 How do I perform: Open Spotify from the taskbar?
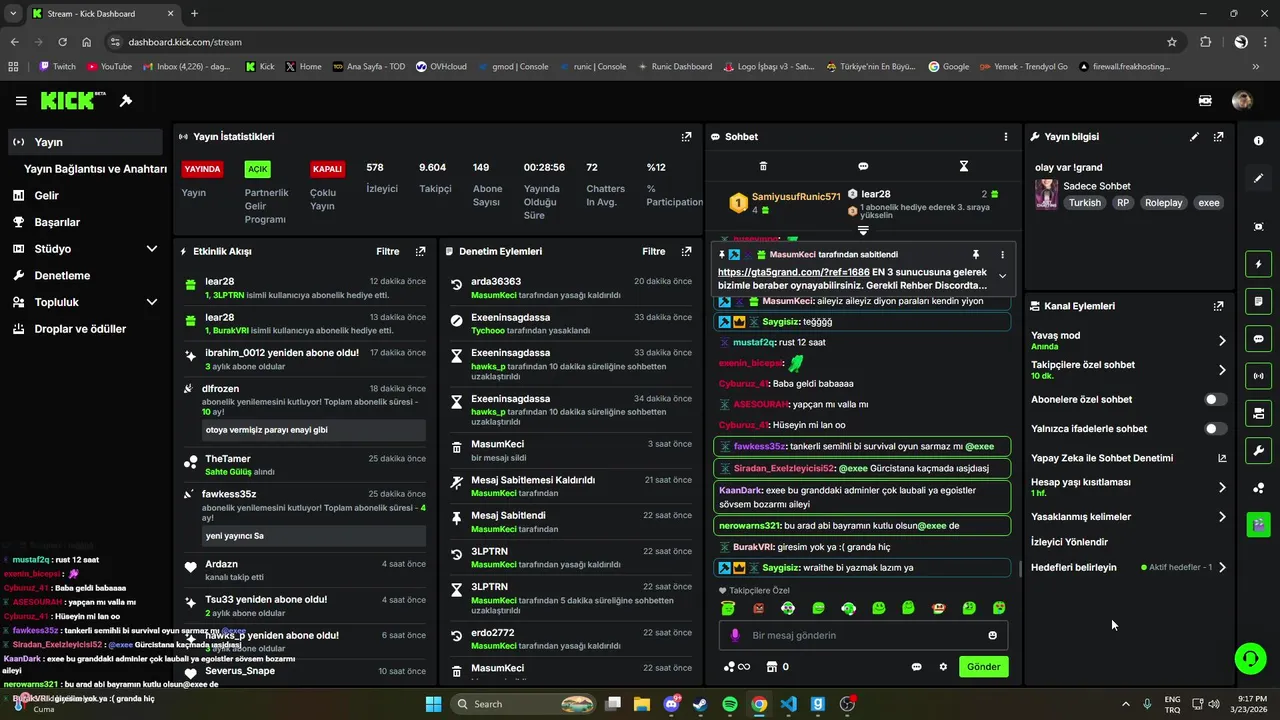coord(730,704)
